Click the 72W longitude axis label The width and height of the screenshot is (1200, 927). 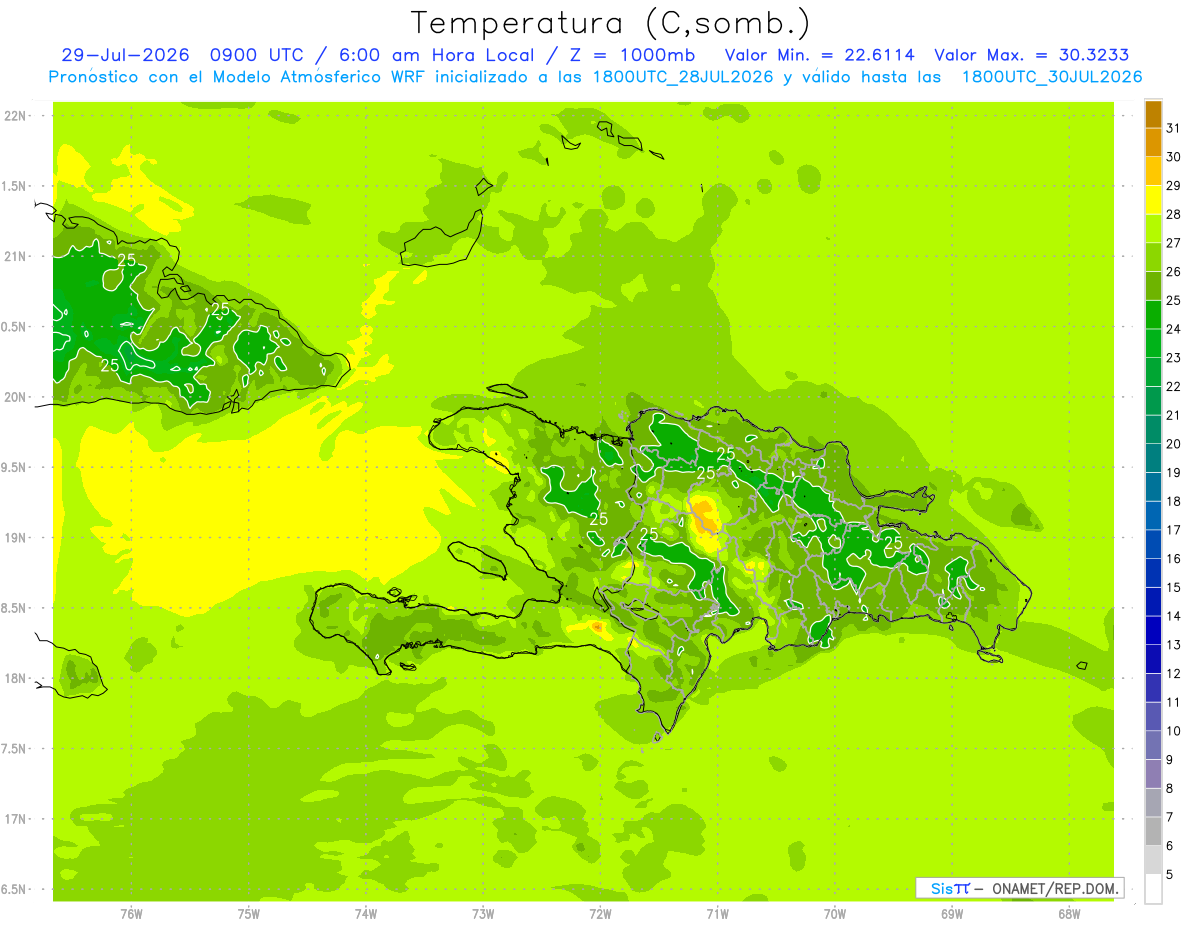601,913
